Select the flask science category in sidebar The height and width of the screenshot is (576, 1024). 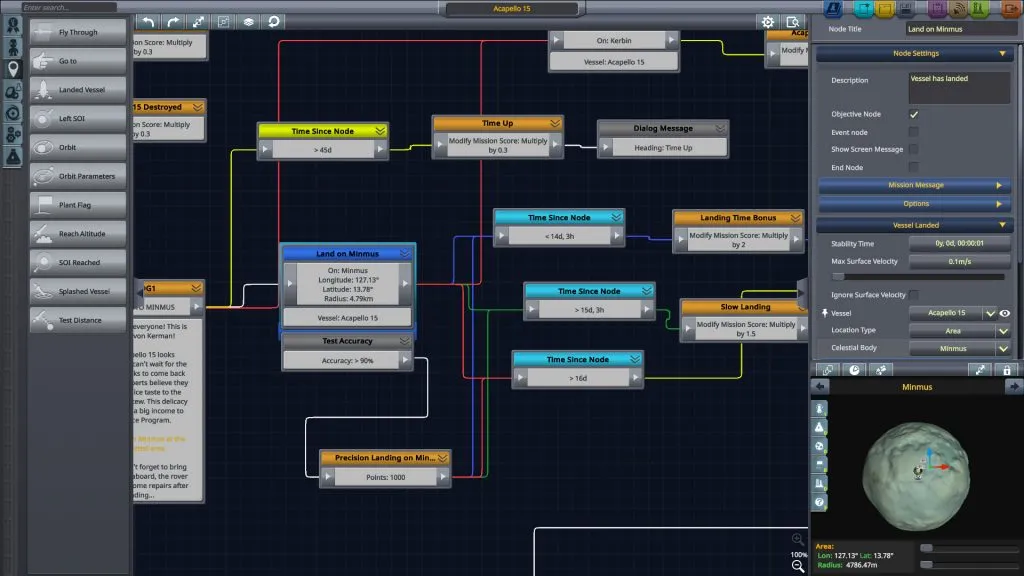12,157
